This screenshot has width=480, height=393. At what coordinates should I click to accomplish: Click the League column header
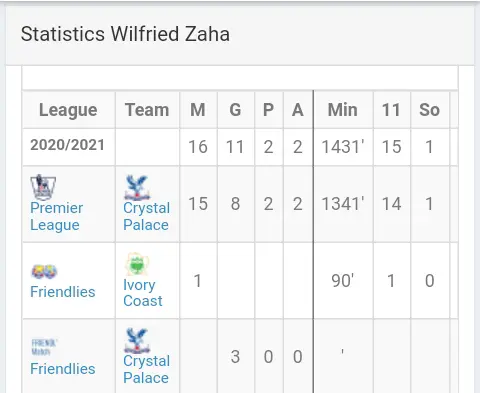point(68,110)
